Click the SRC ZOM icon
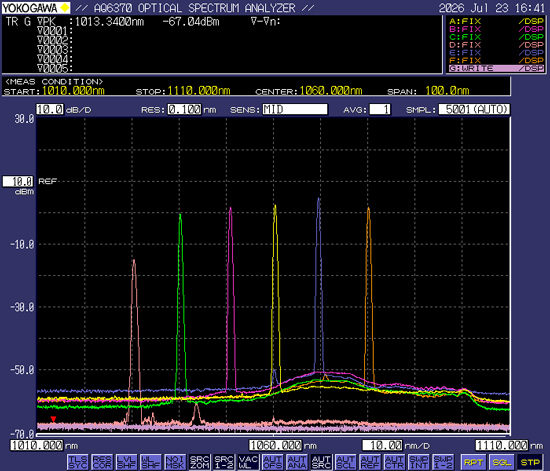550x471 pixels. coord(200,462)
